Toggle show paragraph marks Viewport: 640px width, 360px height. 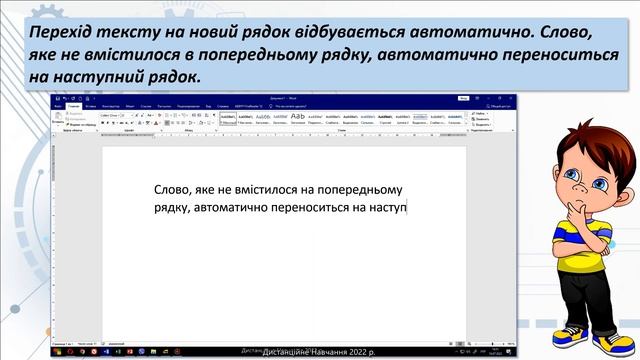click(214, 116)
